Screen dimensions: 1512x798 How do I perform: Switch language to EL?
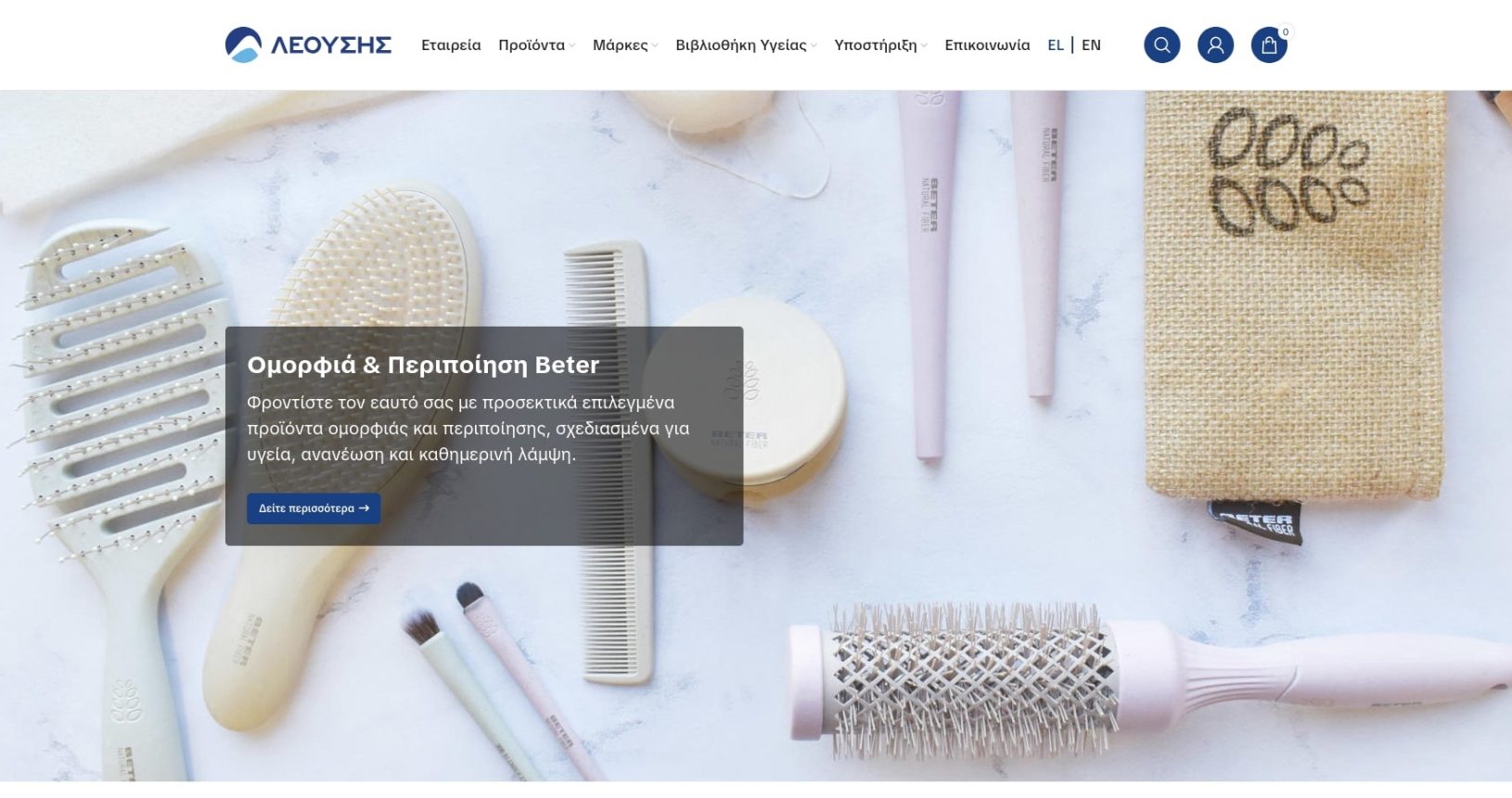point(1055,45)
